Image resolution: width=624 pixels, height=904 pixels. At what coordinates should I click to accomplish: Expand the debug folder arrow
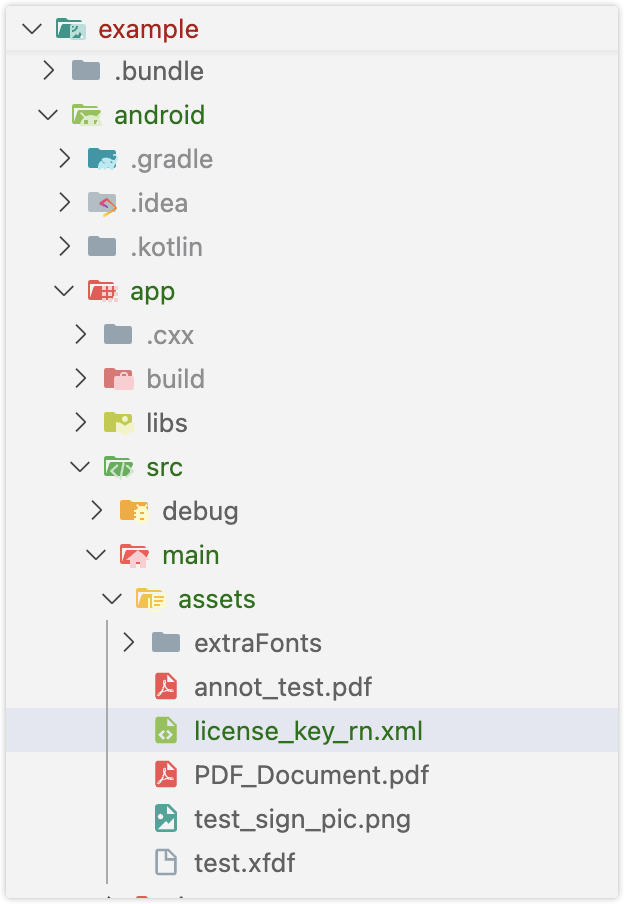(x=96, y=510)
